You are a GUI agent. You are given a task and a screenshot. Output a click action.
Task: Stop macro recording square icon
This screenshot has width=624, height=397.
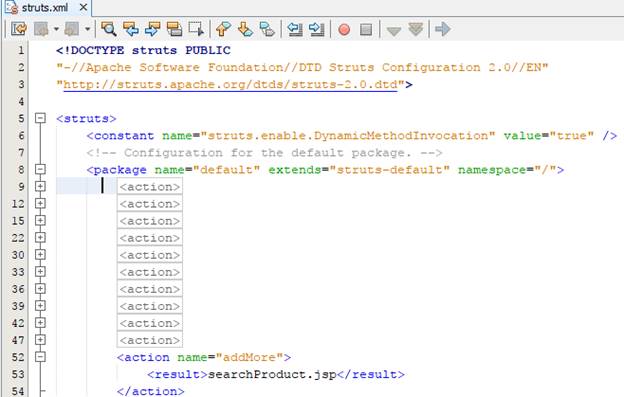(366, 29)
